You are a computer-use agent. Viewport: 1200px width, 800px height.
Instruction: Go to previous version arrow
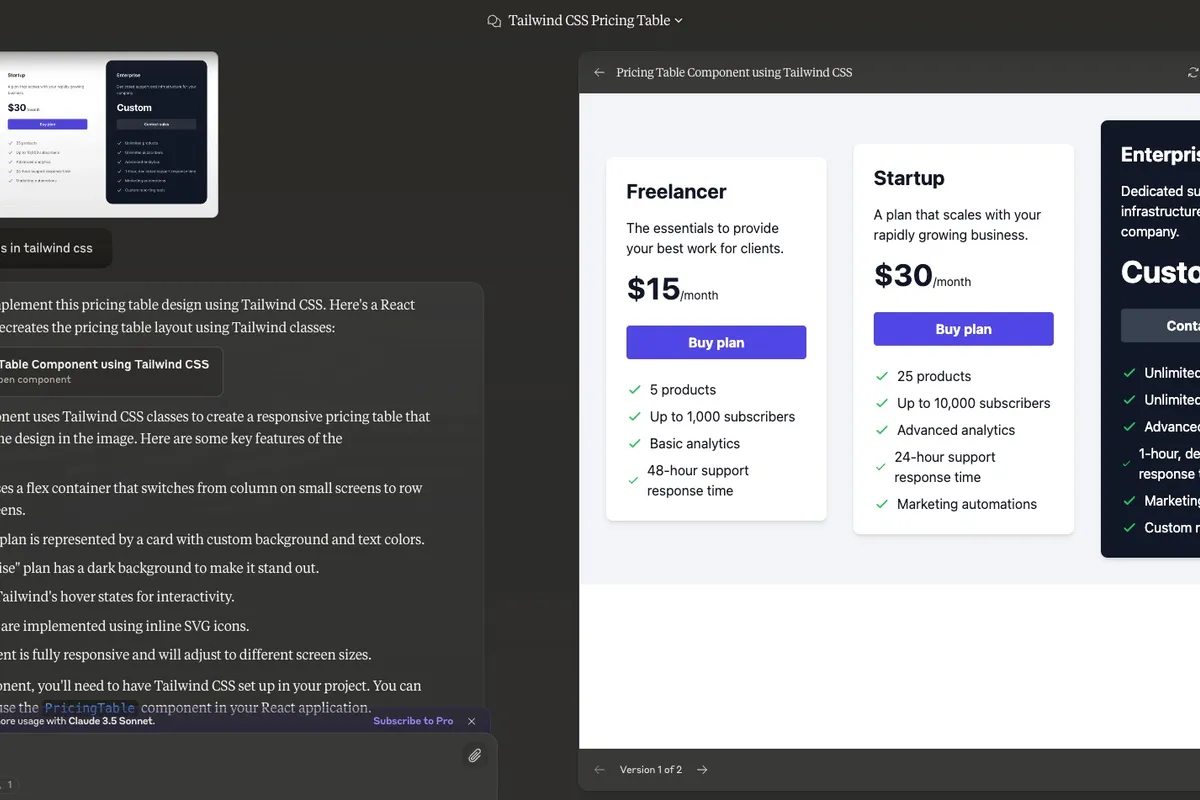pyautogui.click(x=599, y=769)
